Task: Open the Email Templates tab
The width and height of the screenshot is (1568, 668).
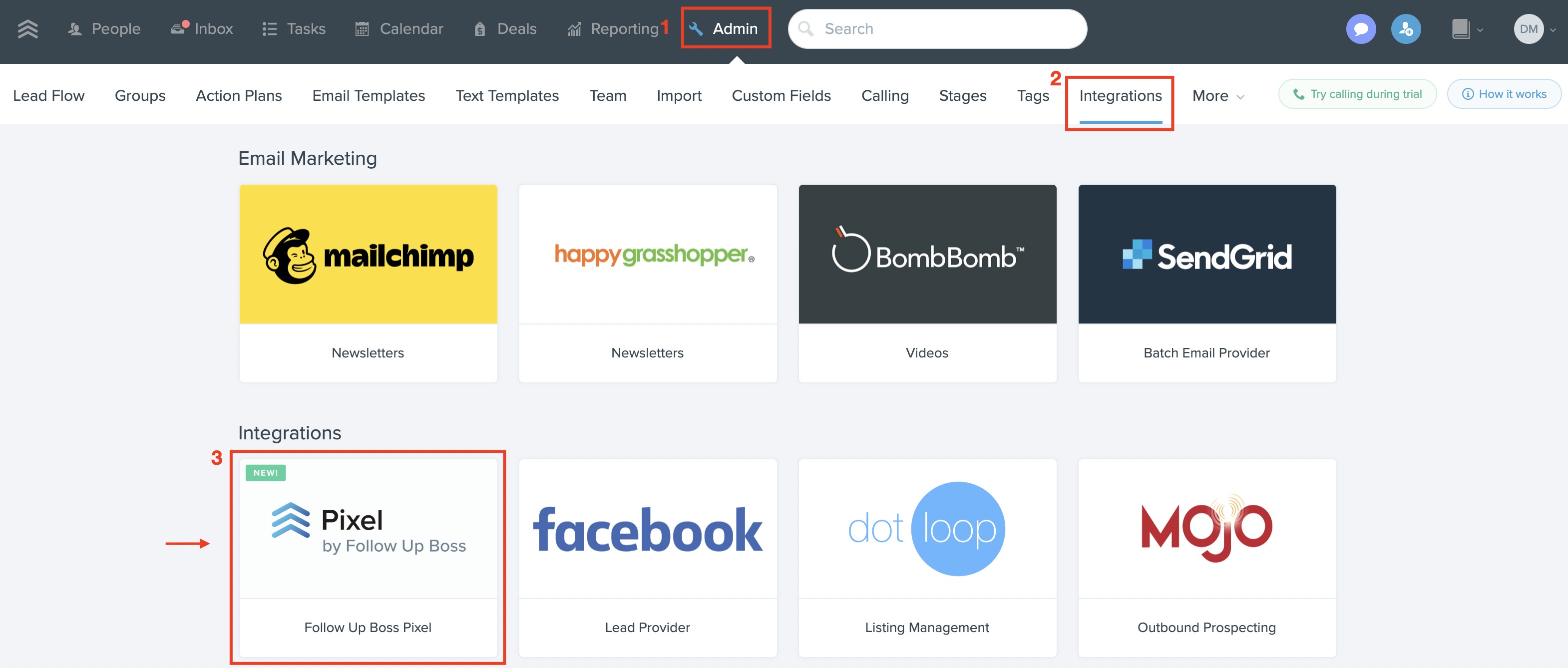Action: pyautogui.click(x=368, y=95)
